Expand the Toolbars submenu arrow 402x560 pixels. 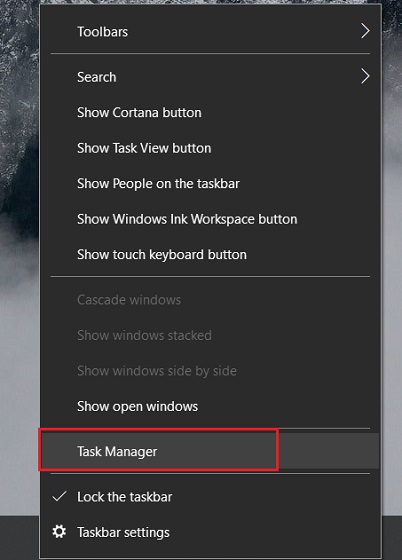pos(365,31)
